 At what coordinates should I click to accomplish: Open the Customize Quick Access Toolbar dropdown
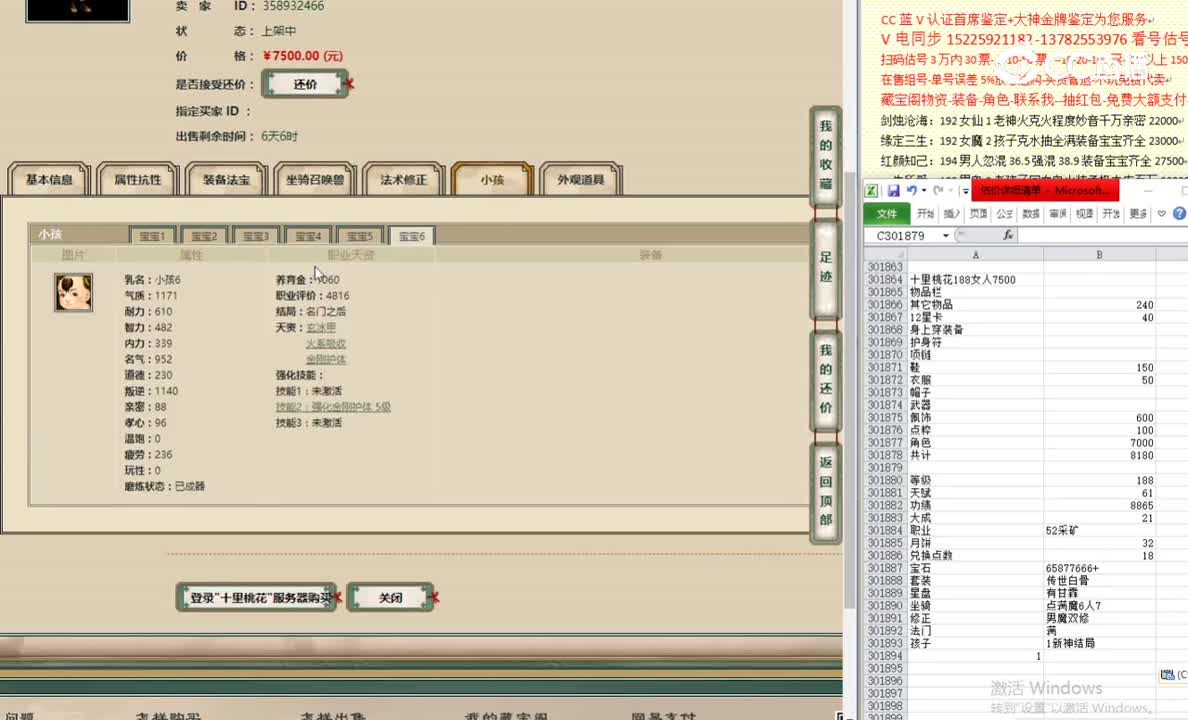pos(964,190)
